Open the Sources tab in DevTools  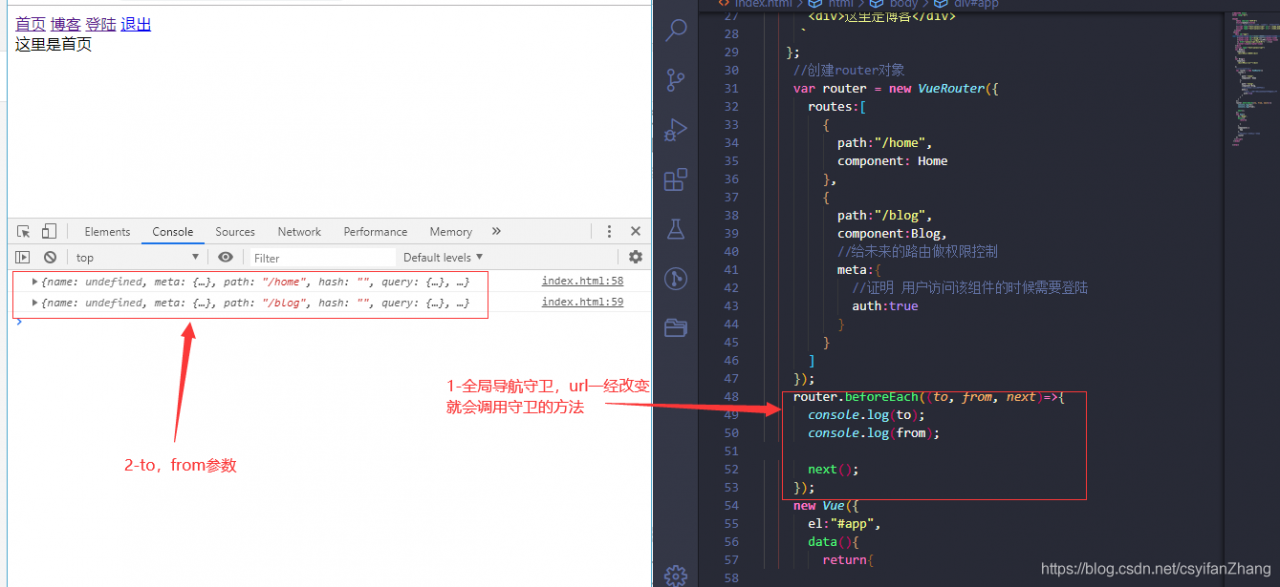pyautogui.click(x=235, y=231)
